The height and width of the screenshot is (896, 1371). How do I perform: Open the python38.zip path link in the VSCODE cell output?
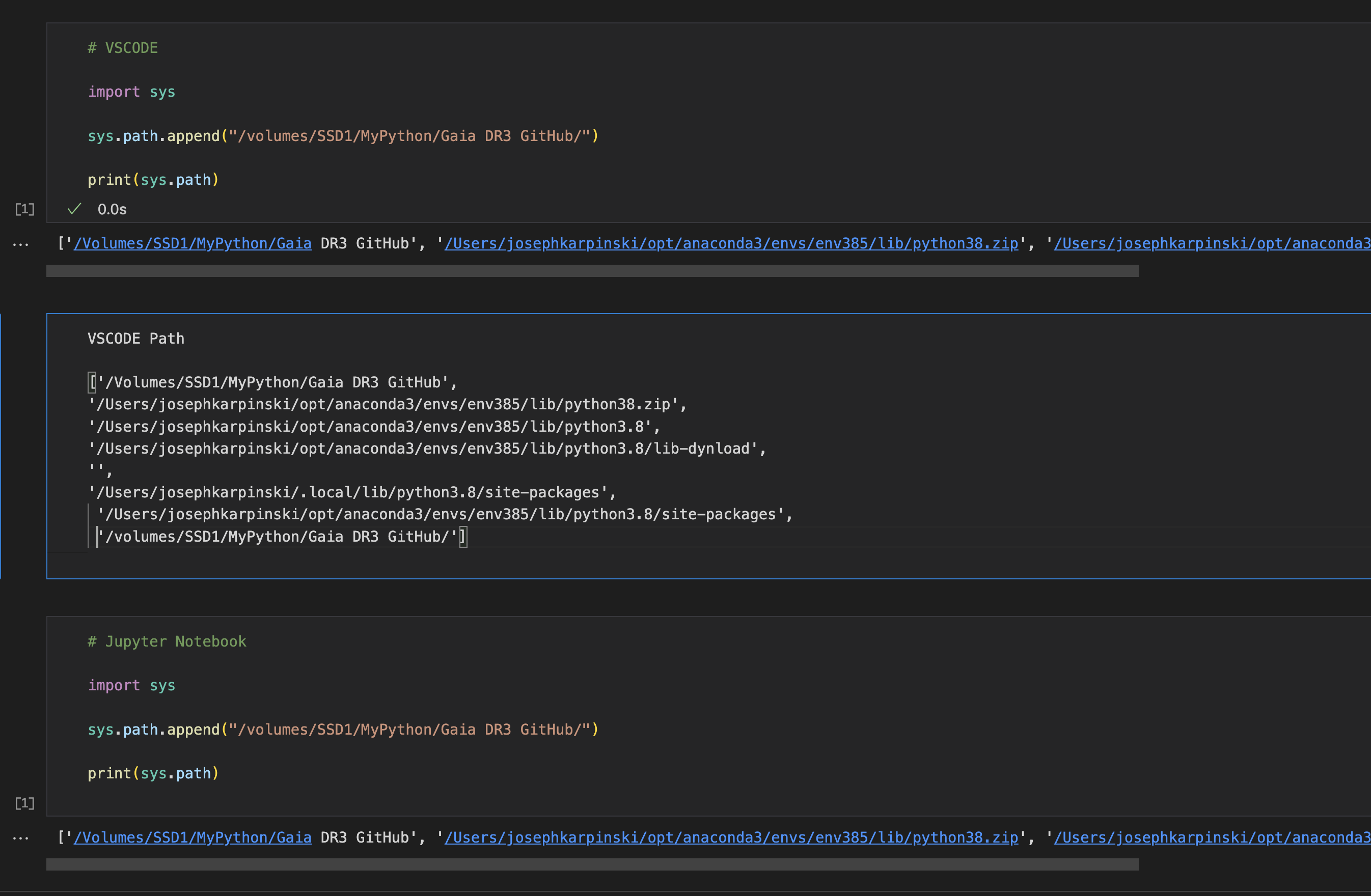pyautogui.click(x=731, y=243)
